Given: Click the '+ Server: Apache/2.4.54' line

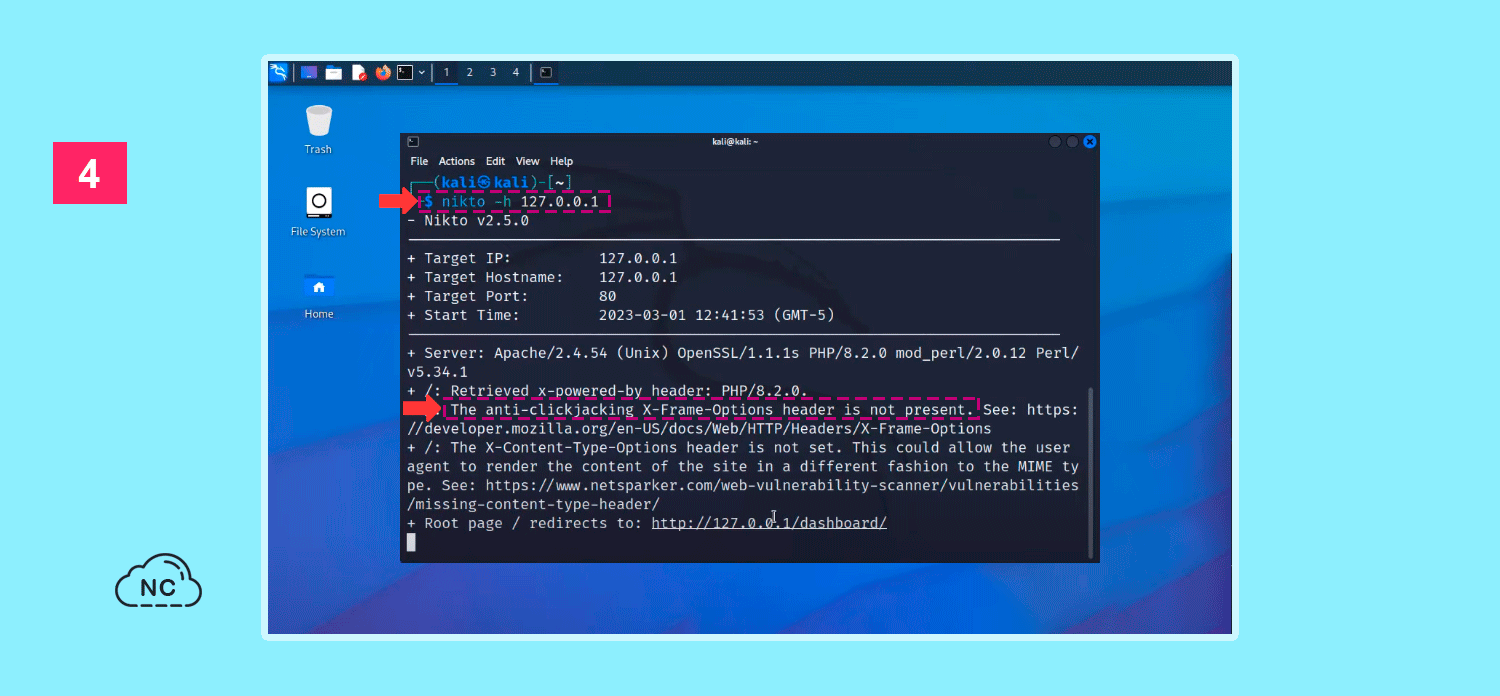Looking at the screenshot, I should (x=743, y=362).
